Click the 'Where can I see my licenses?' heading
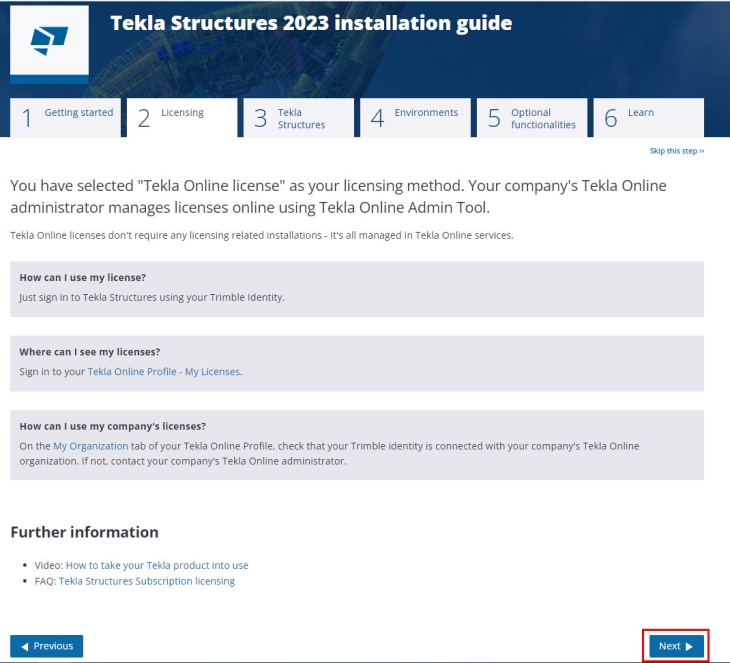This screenshot has width=730, height=663. [x=90, y=352]
